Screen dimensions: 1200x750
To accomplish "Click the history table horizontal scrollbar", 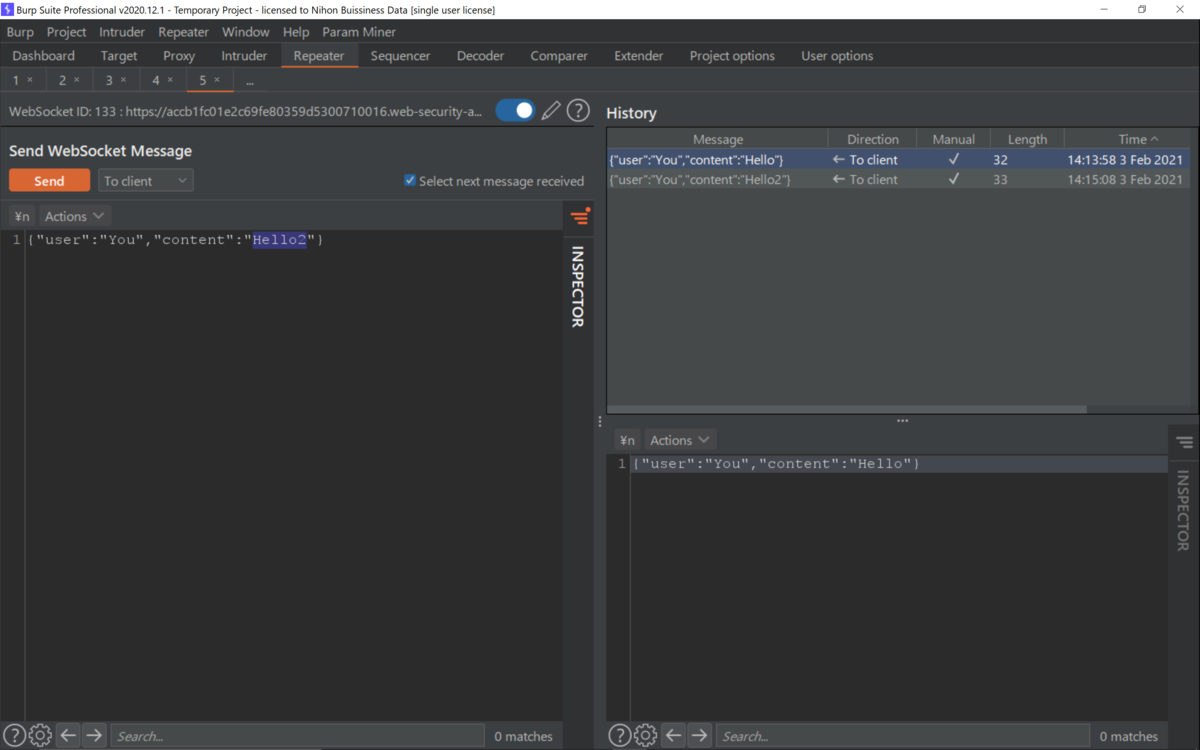I will click(847, 409).
